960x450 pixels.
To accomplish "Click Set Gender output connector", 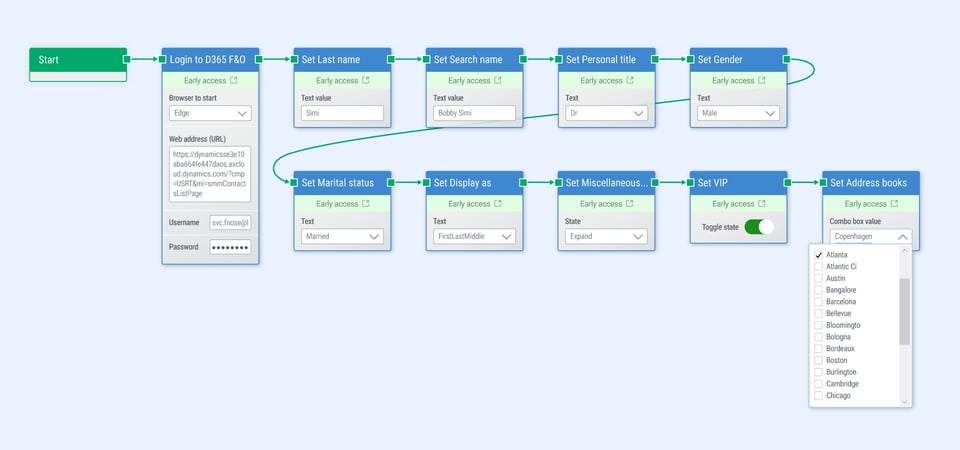I will click(787, 59).
